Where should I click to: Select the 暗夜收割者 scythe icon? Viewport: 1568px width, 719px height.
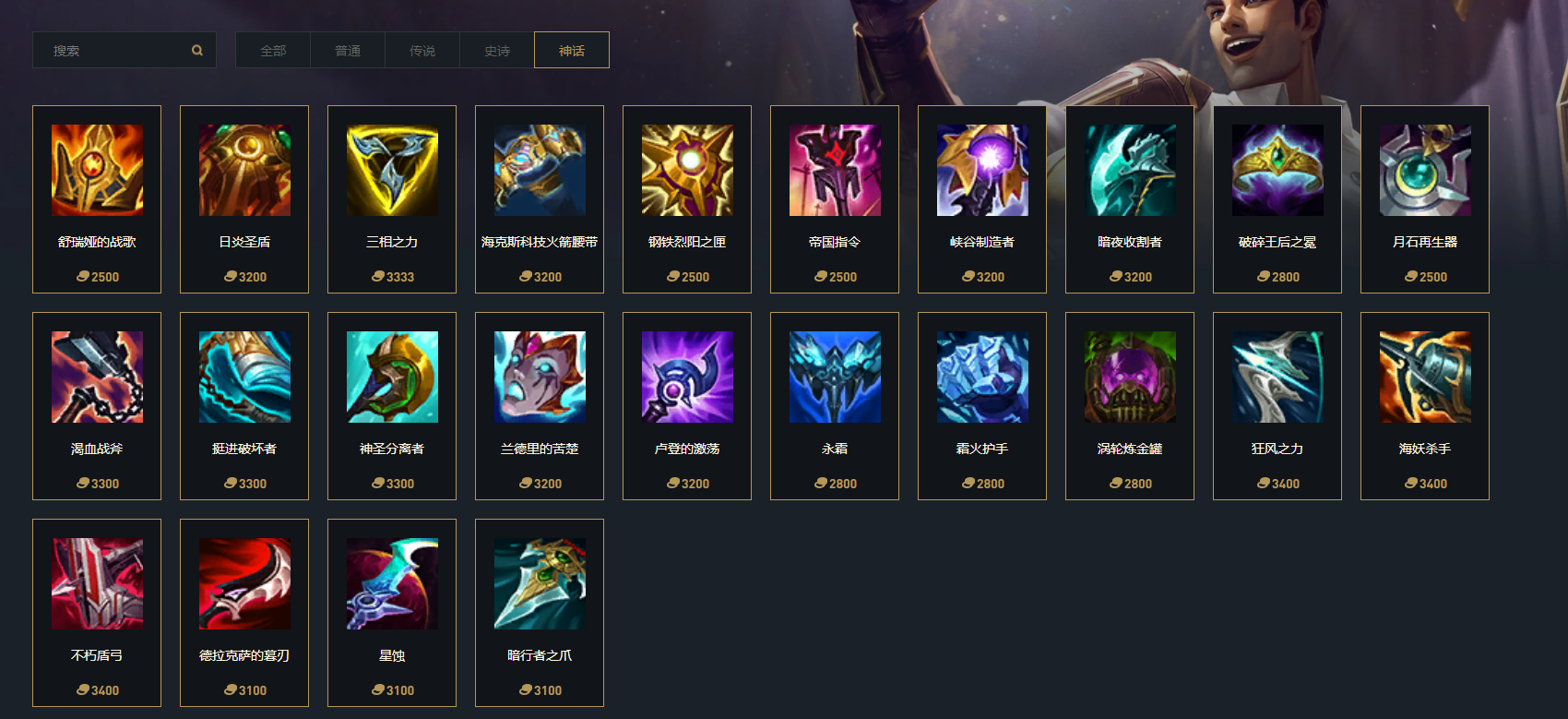point(1130,171)
